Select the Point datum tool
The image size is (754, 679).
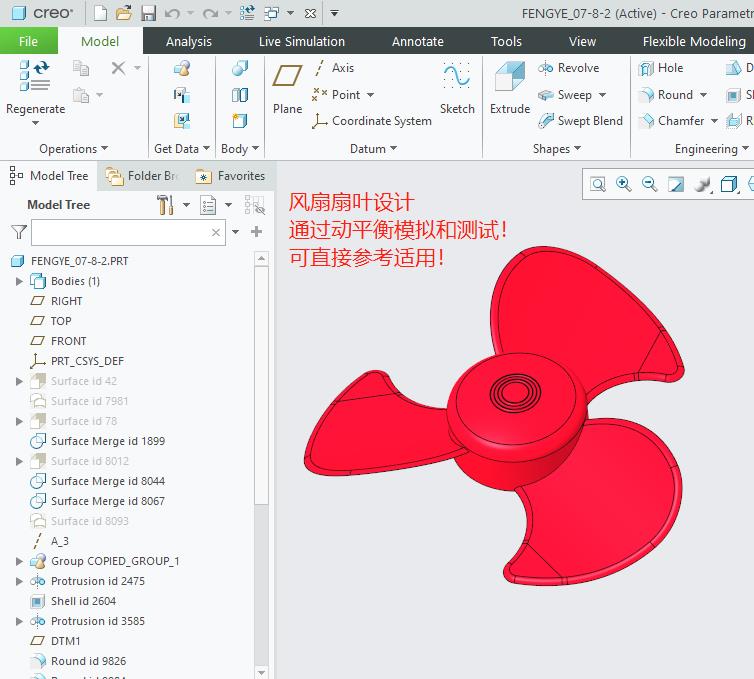(336, 95)
